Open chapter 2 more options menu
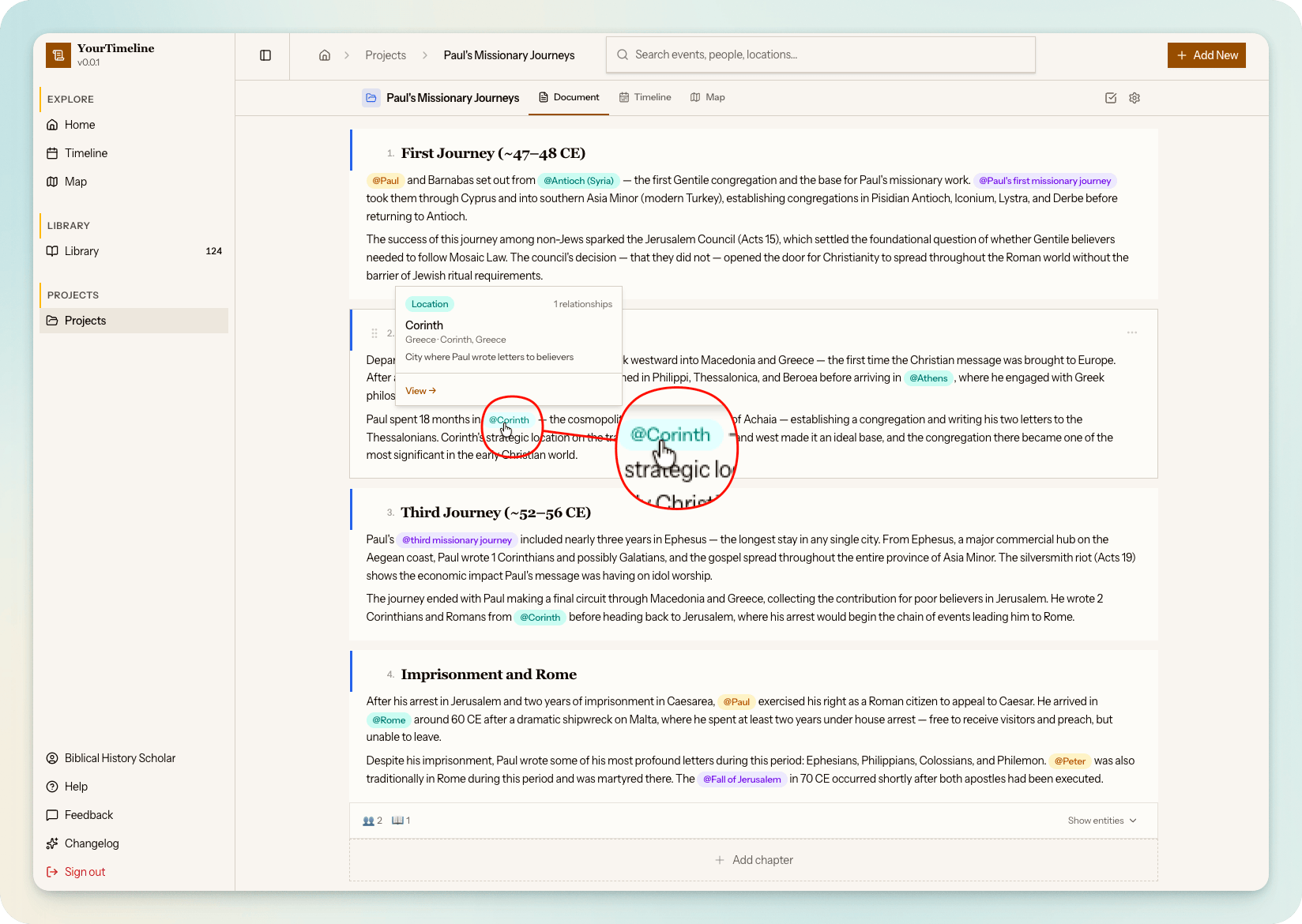 click(x=1132, y=332)
